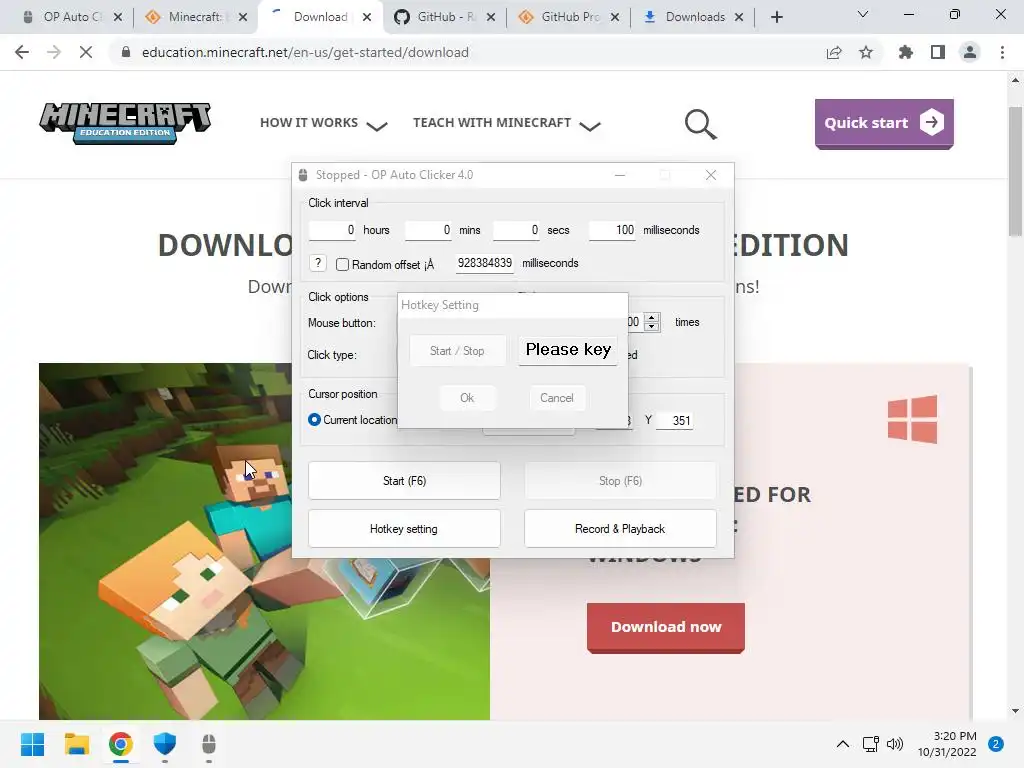
Task: Click the Record & Playback button
Action: [x=620, y=529]
